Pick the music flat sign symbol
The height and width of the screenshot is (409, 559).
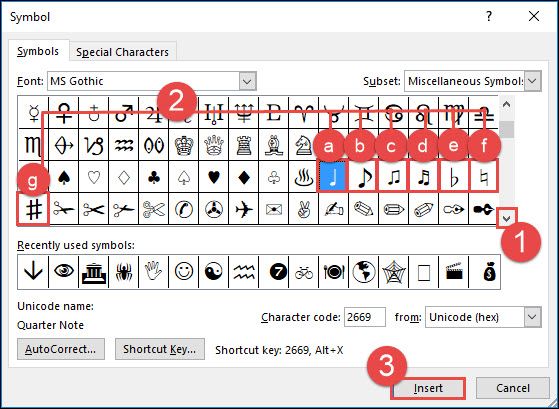[454, 177]
